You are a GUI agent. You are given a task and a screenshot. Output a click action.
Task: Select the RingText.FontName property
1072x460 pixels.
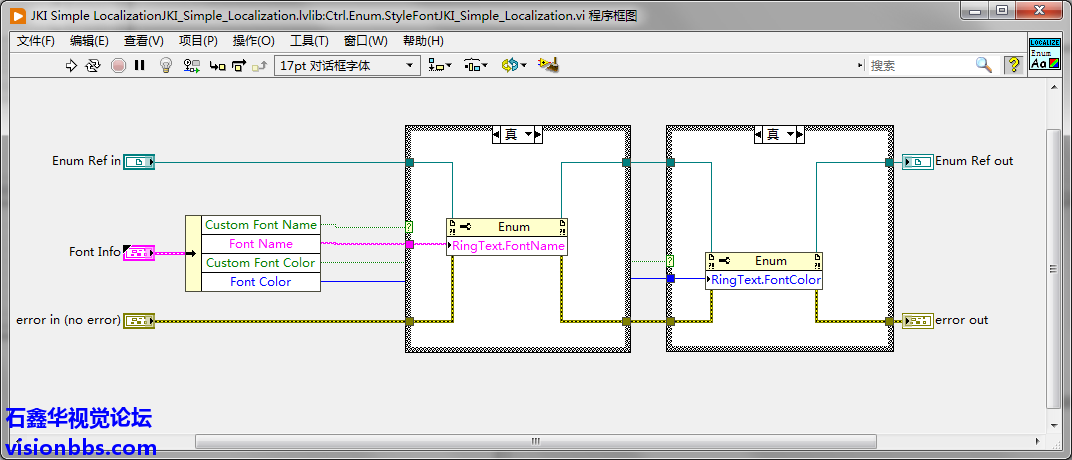[508, 246]
